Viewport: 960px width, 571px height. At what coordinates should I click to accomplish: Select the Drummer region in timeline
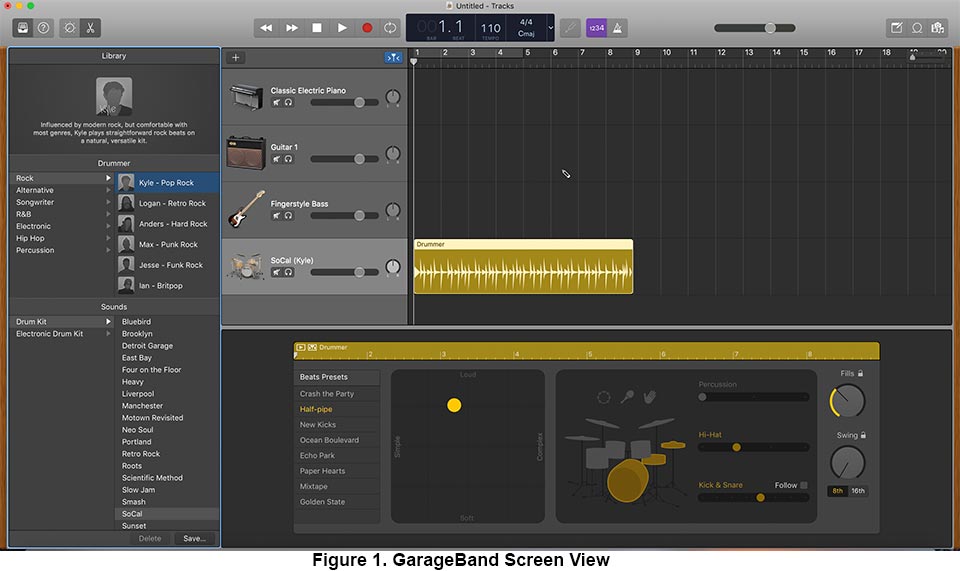point(523,267)
